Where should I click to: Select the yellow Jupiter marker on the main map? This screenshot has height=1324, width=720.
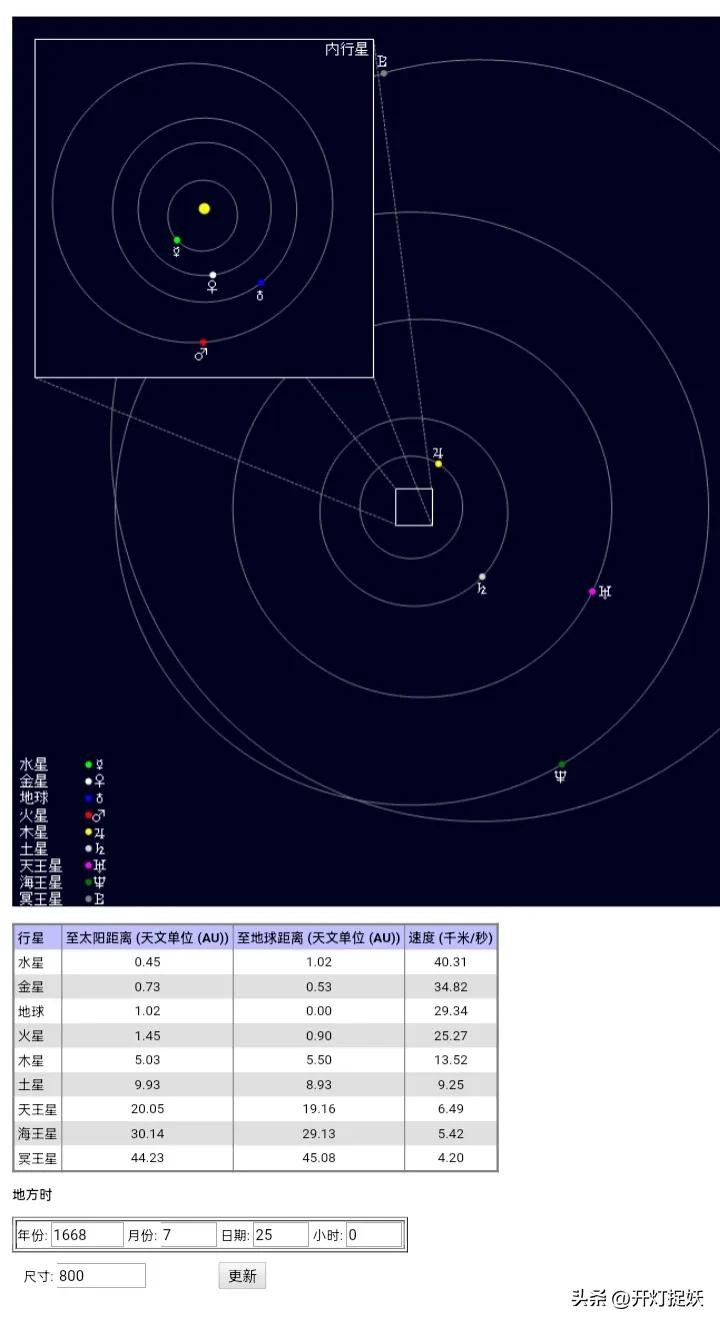[438, 464]
